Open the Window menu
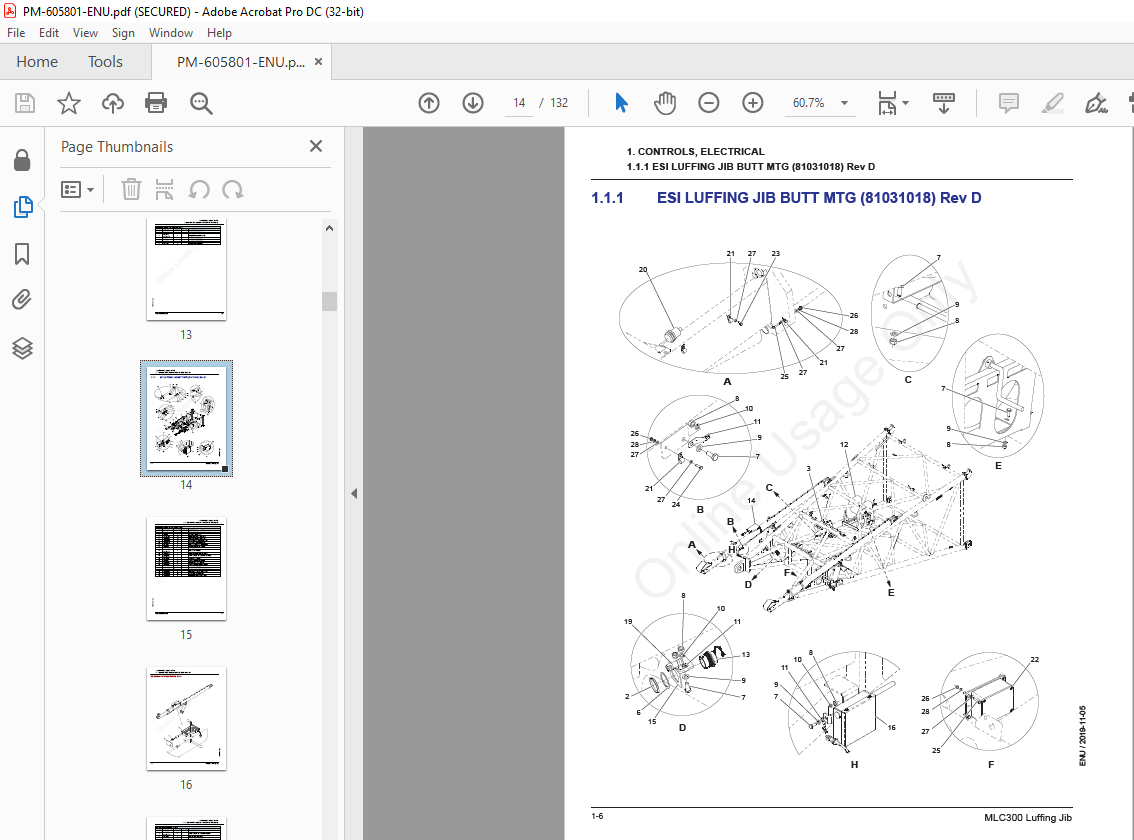 pos(171,33)
